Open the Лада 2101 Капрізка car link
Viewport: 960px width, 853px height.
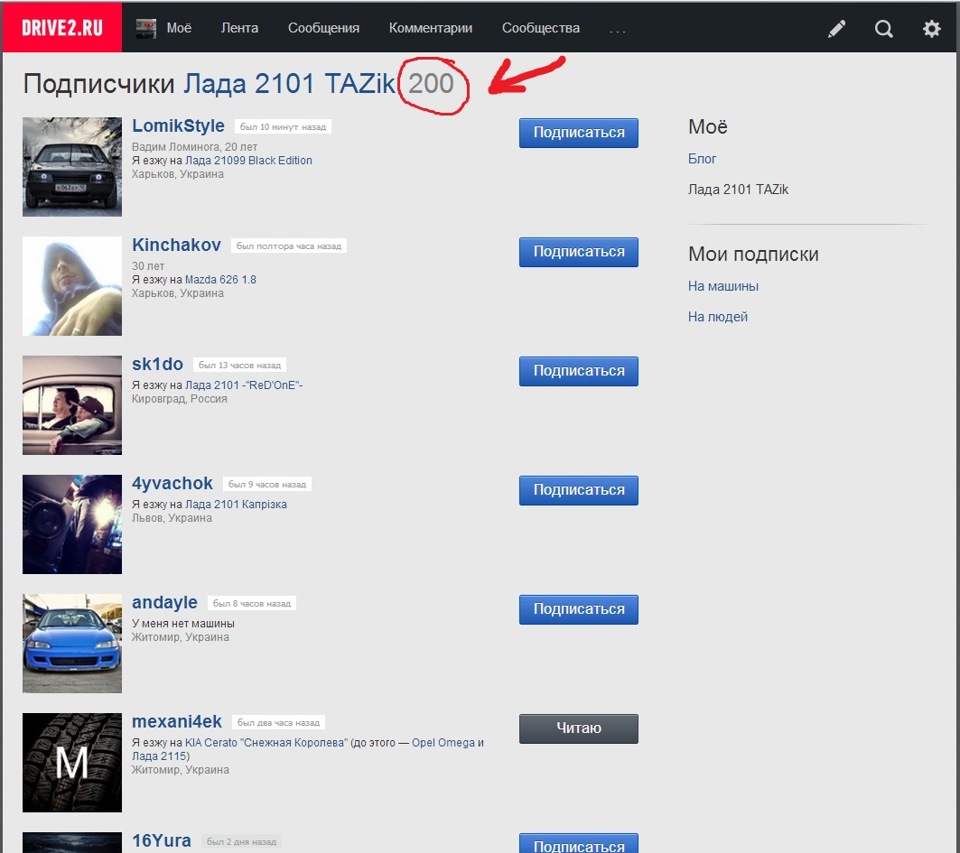coord(236,505)
